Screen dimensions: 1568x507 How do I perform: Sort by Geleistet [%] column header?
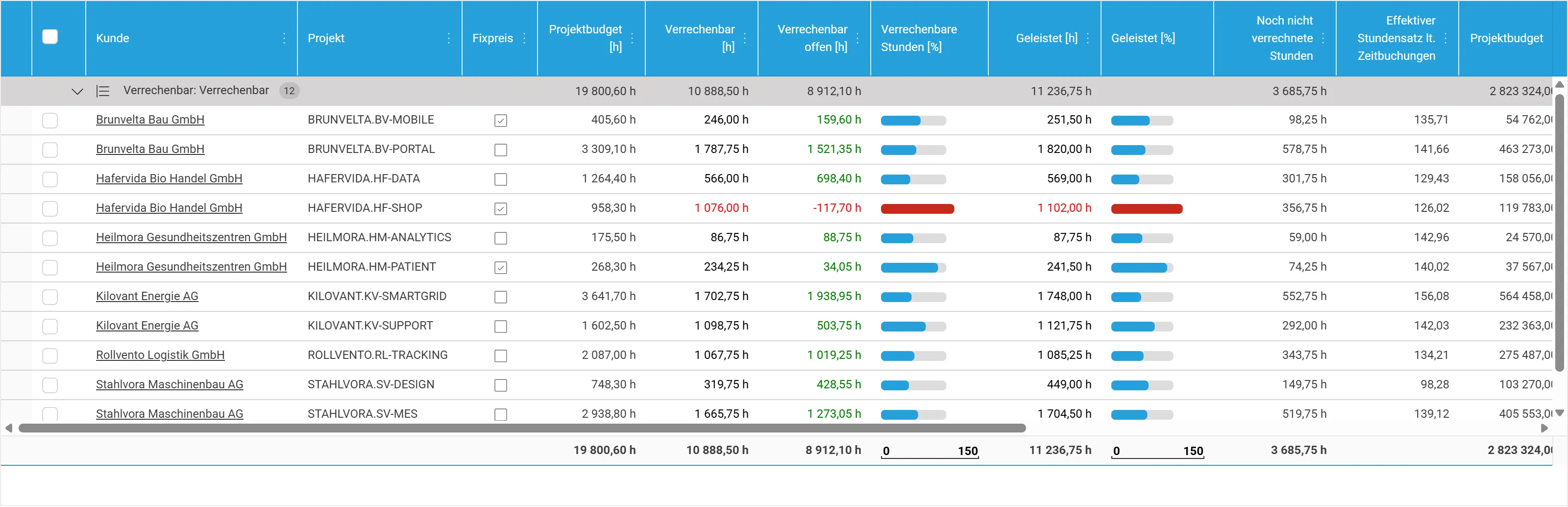coord(1143,38)
